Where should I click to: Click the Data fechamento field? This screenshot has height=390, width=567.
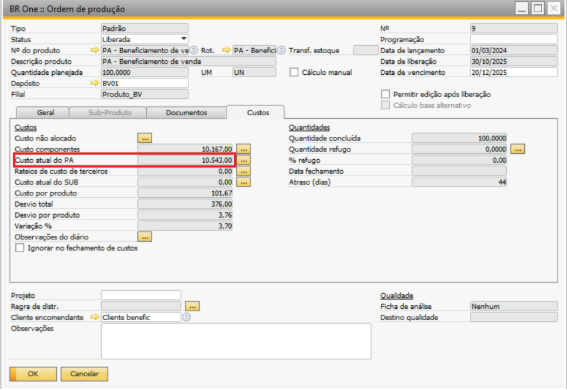[x=459, y=171]
